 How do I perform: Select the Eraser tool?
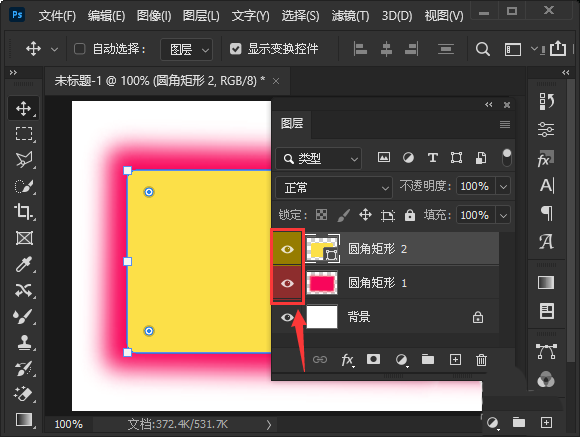[x=24, y=394]
